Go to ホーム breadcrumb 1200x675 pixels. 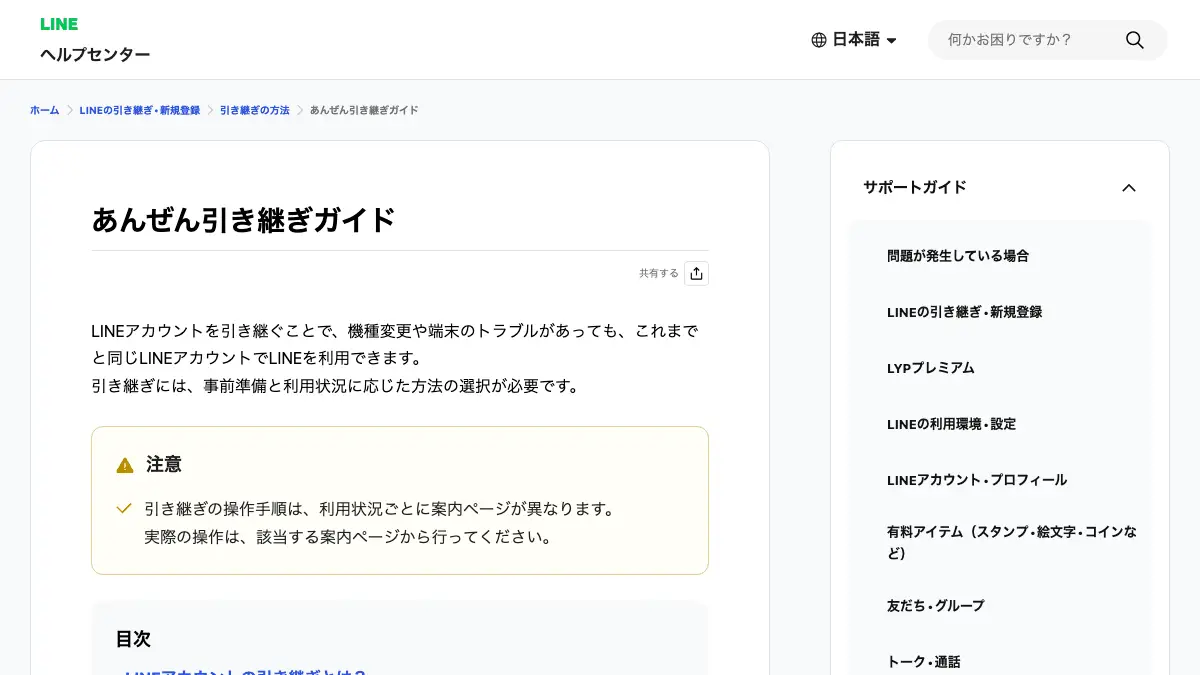pos(45,110)
